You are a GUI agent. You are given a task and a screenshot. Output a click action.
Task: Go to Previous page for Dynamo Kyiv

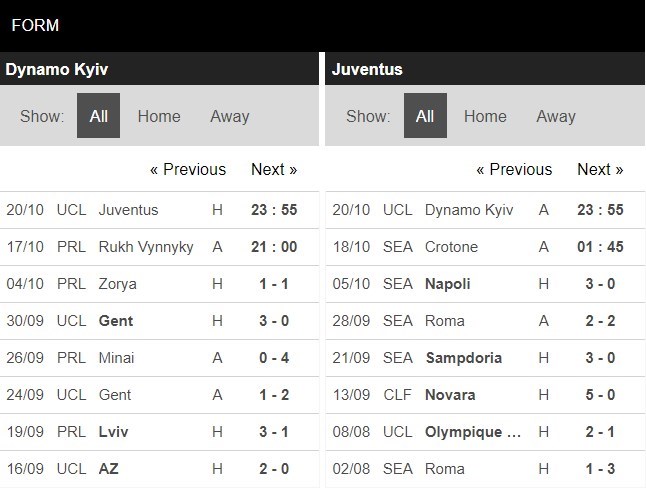pos(188,169)
